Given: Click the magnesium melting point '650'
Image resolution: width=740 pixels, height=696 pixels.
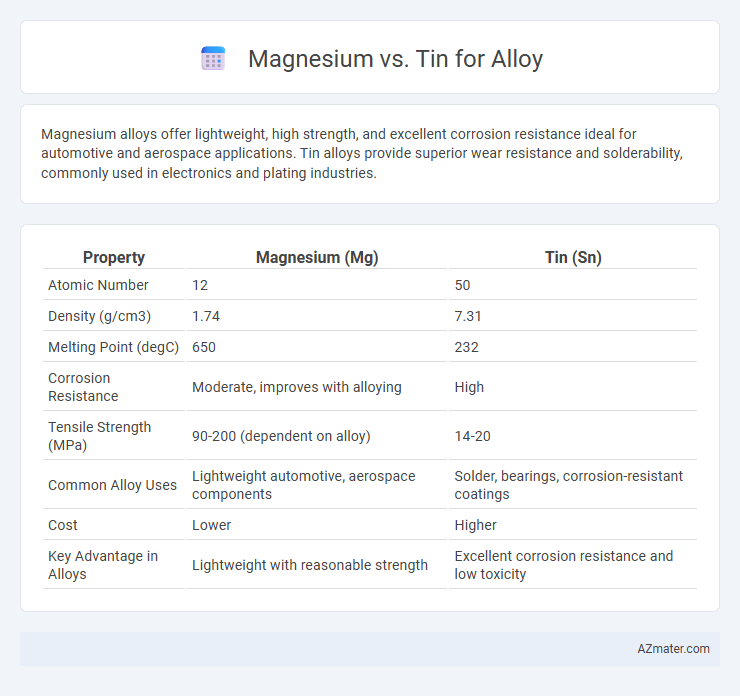Looking at the screenshot, I should click(204, 347).
